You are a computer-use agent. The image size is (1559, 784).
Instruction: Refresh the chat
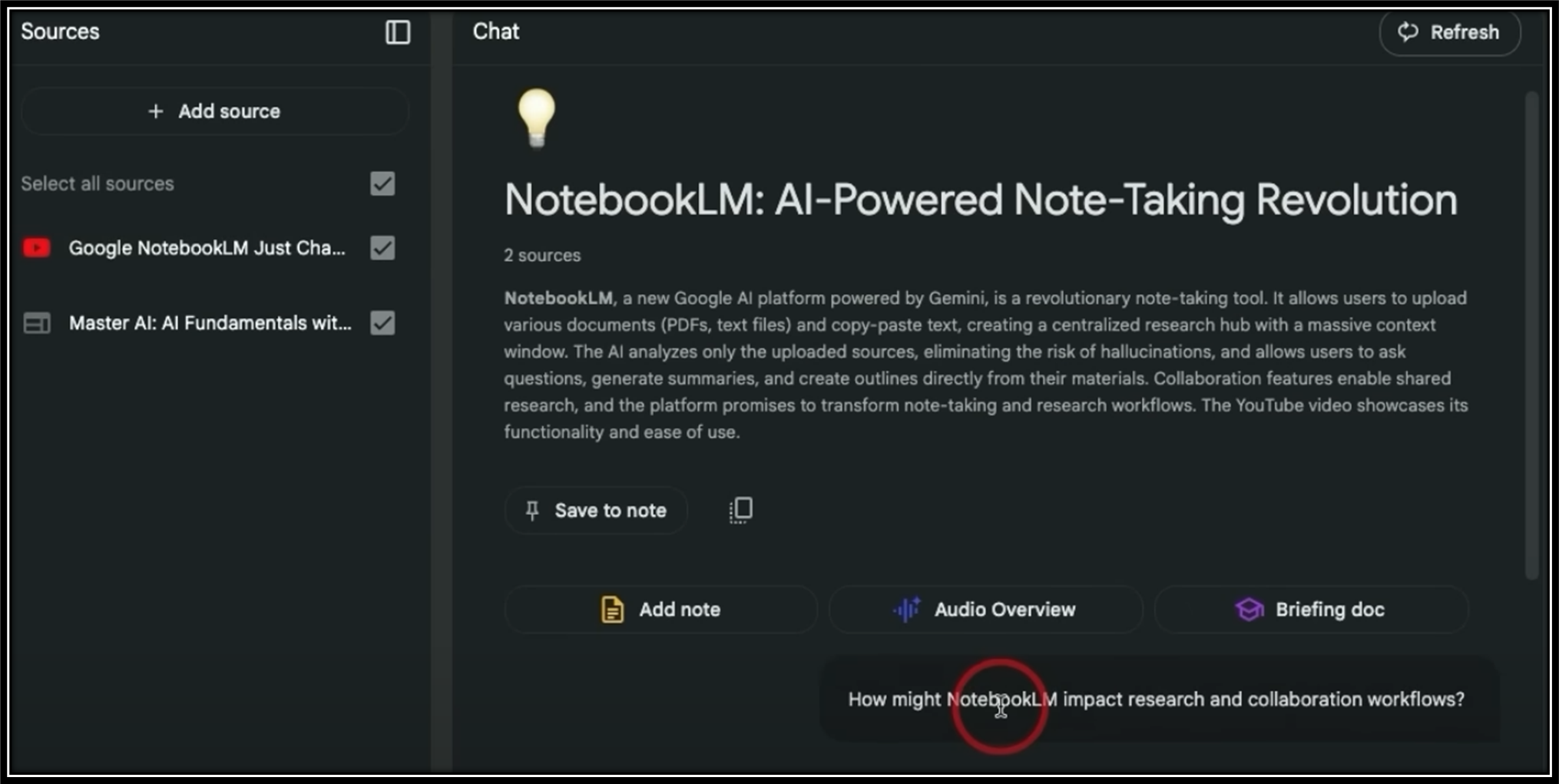(1449, 32)
